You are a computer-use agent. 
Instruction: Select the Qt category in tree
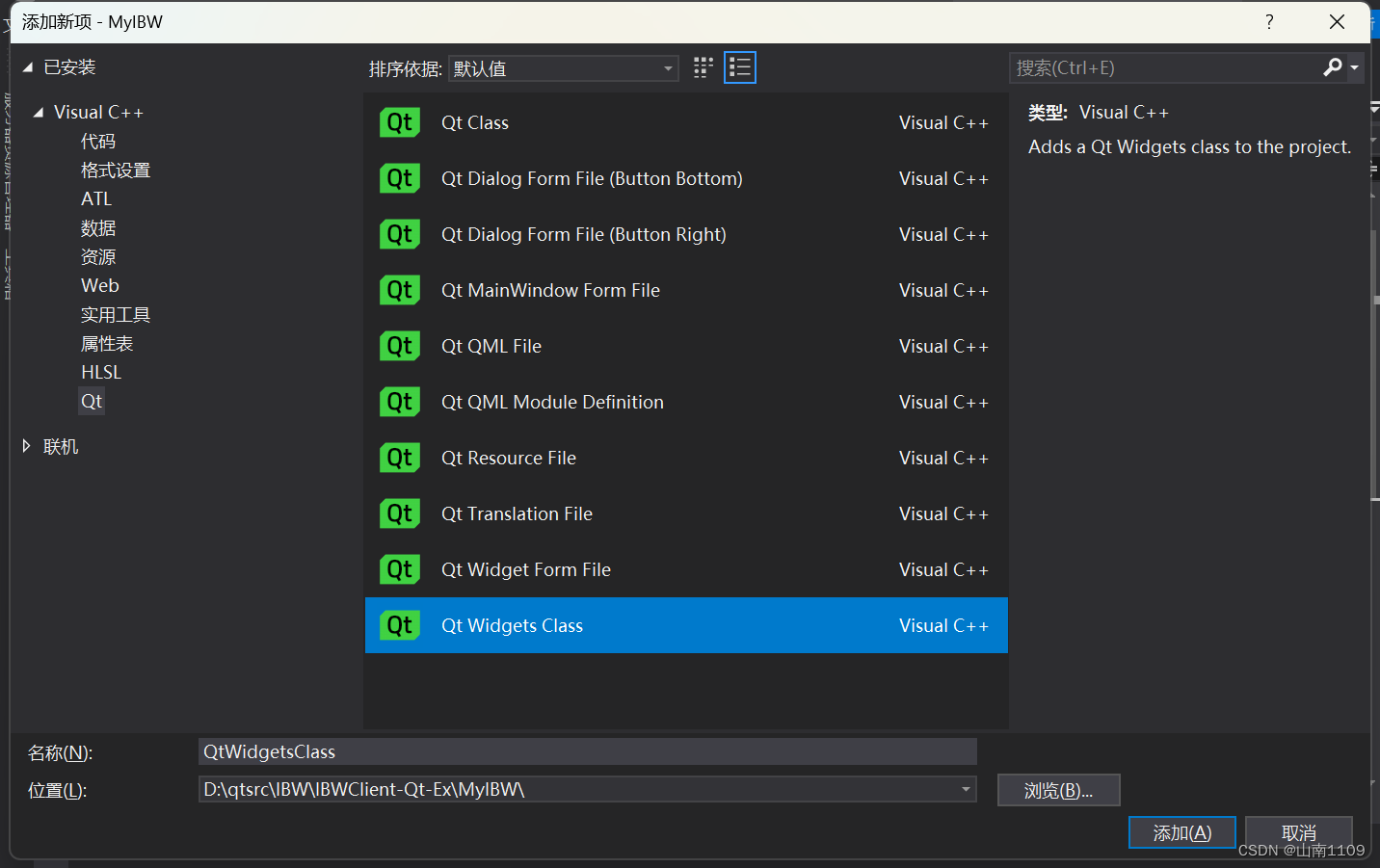click(x=92, y=402)
